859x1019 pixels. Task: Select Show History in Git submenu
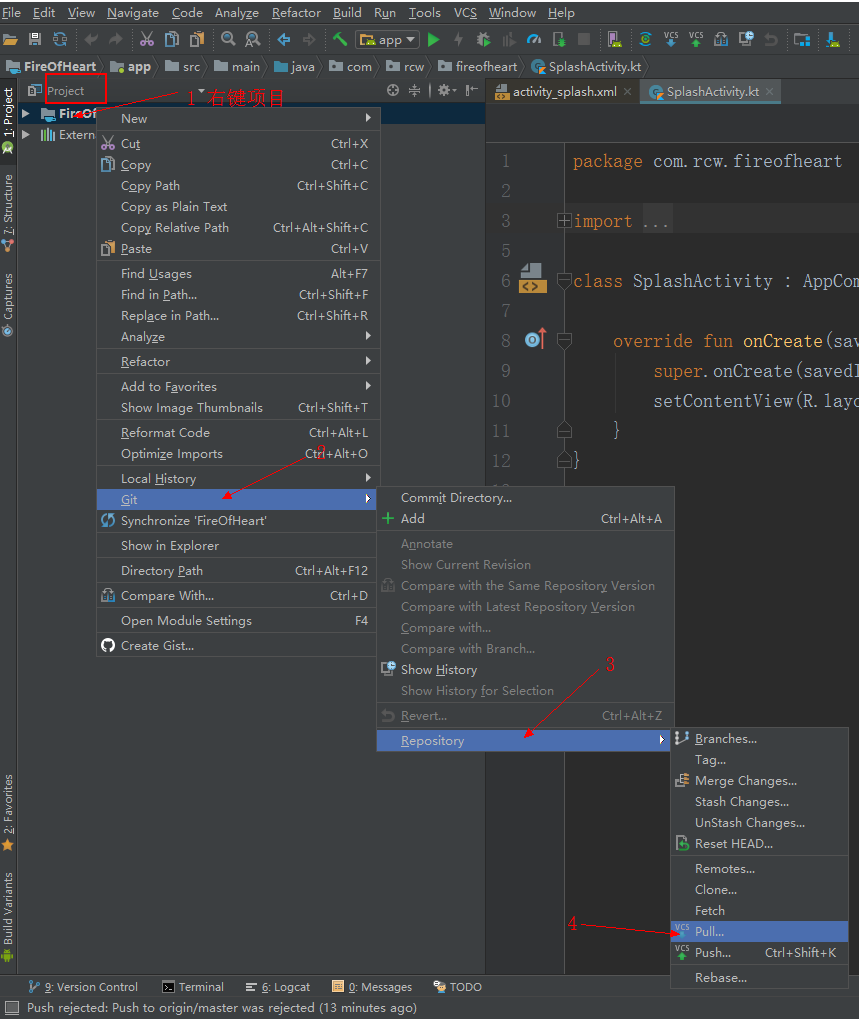point(526,669)
